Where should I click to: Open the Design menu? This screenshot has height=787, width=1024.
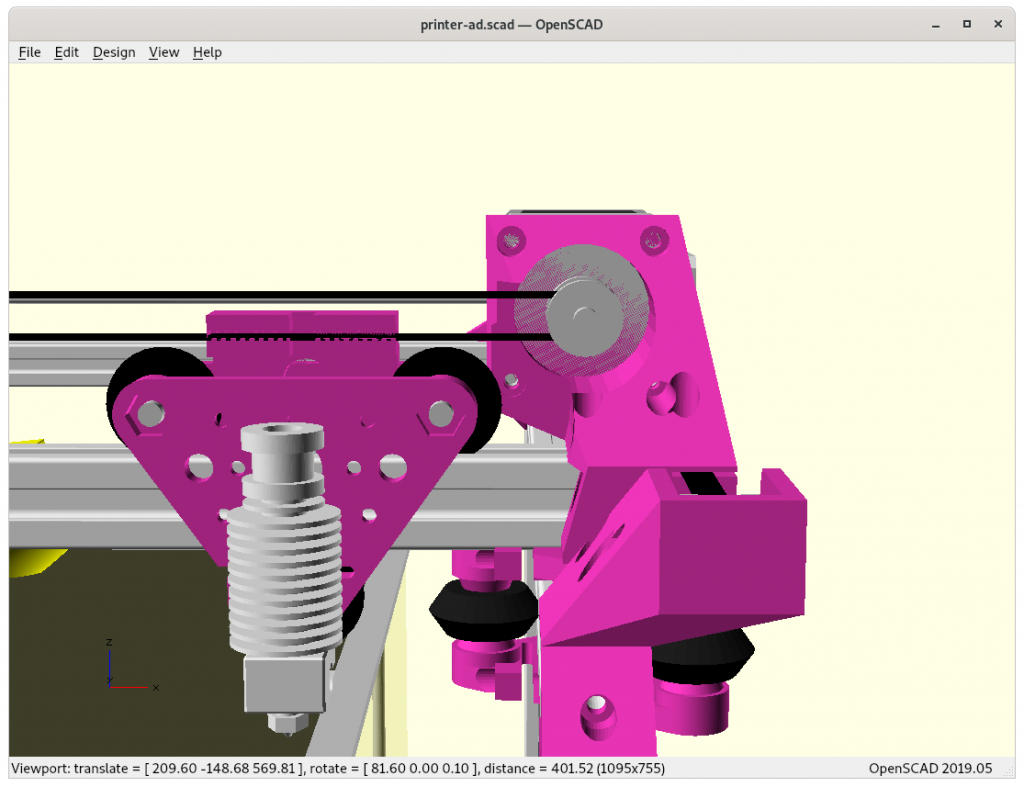114,52
